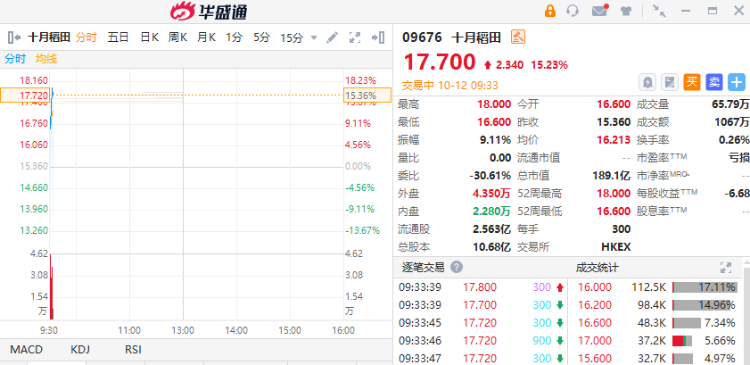This screenshot has height=365, width=750.
Task: Select the RSI indicator tab
Action: tap(133, 349)
